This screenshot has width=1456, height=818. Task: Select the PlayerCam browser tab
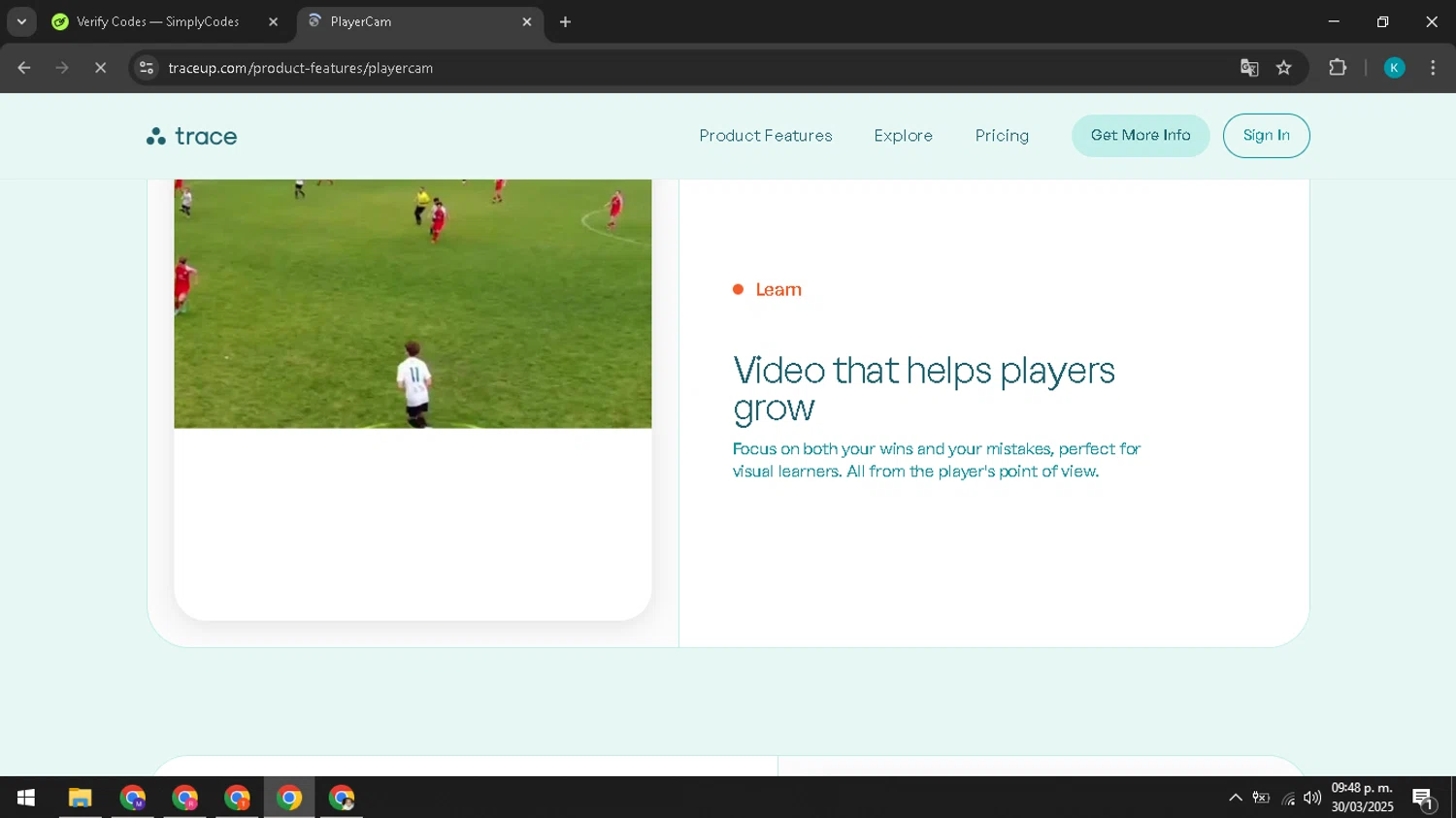[417, 21]
